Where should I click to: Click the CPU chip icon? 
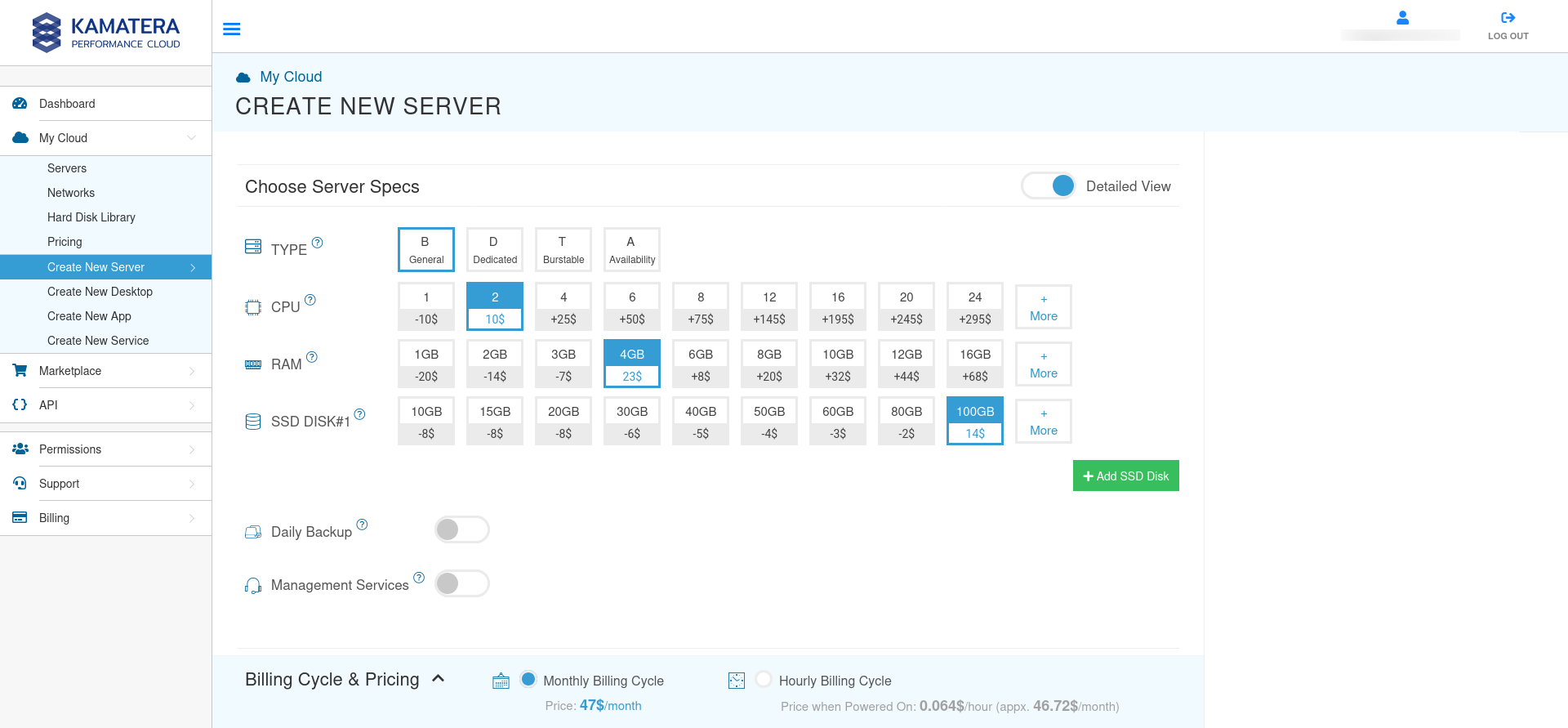point(253,307)
